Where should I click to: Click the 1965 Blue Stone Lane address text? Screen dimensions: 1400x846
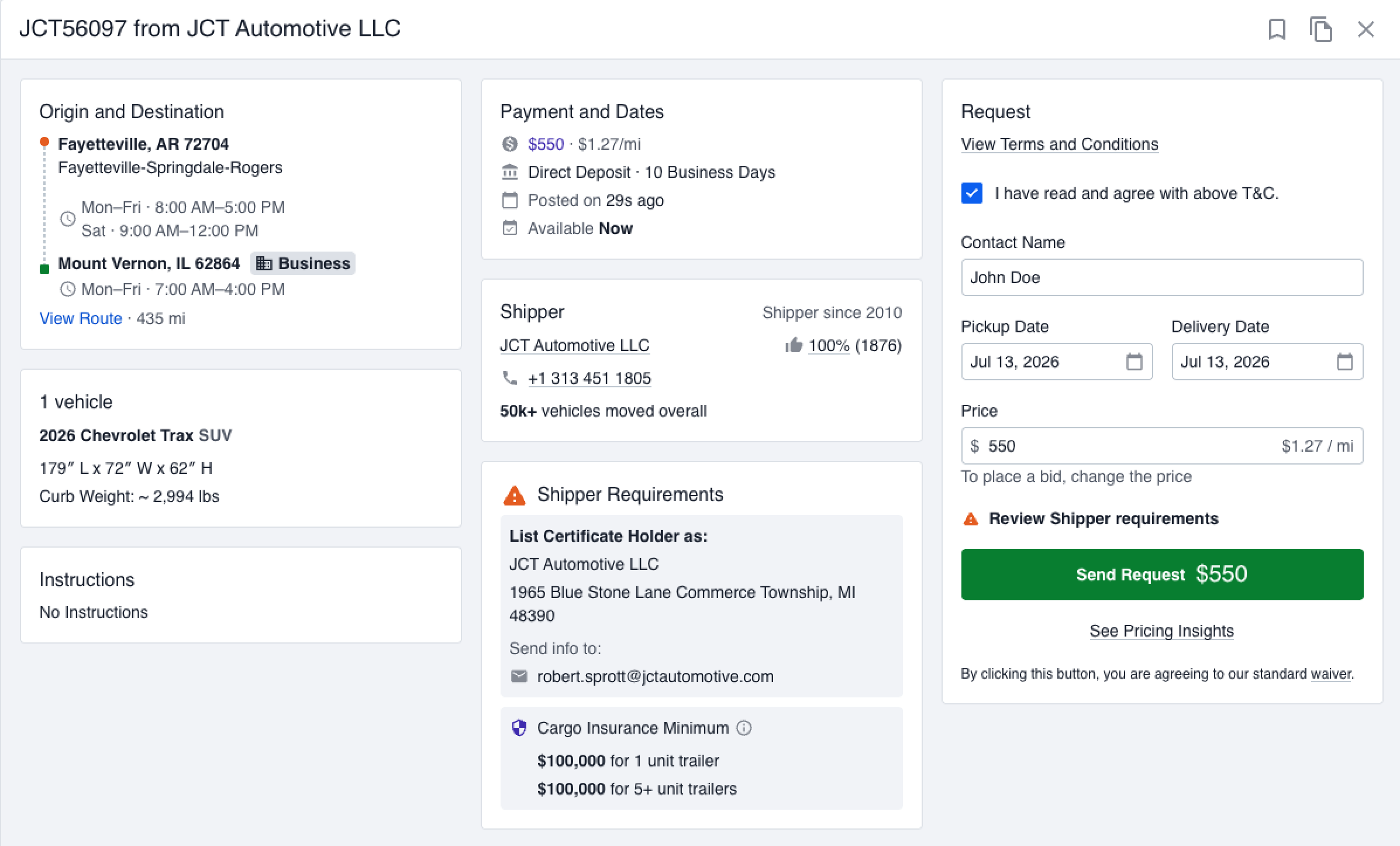[x=682, y=604]
